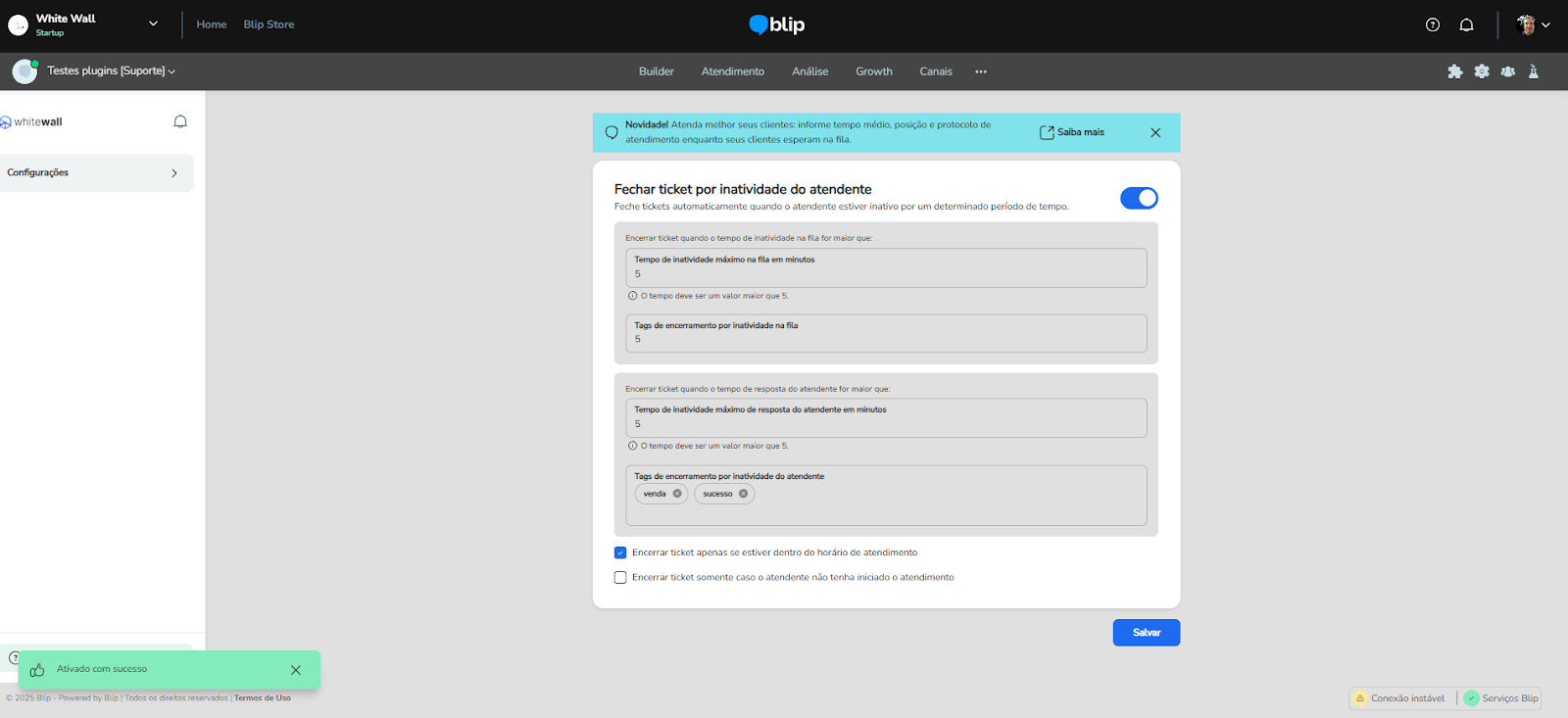Go to the Builder menu
1568x718 pixels.
[656, 72]
